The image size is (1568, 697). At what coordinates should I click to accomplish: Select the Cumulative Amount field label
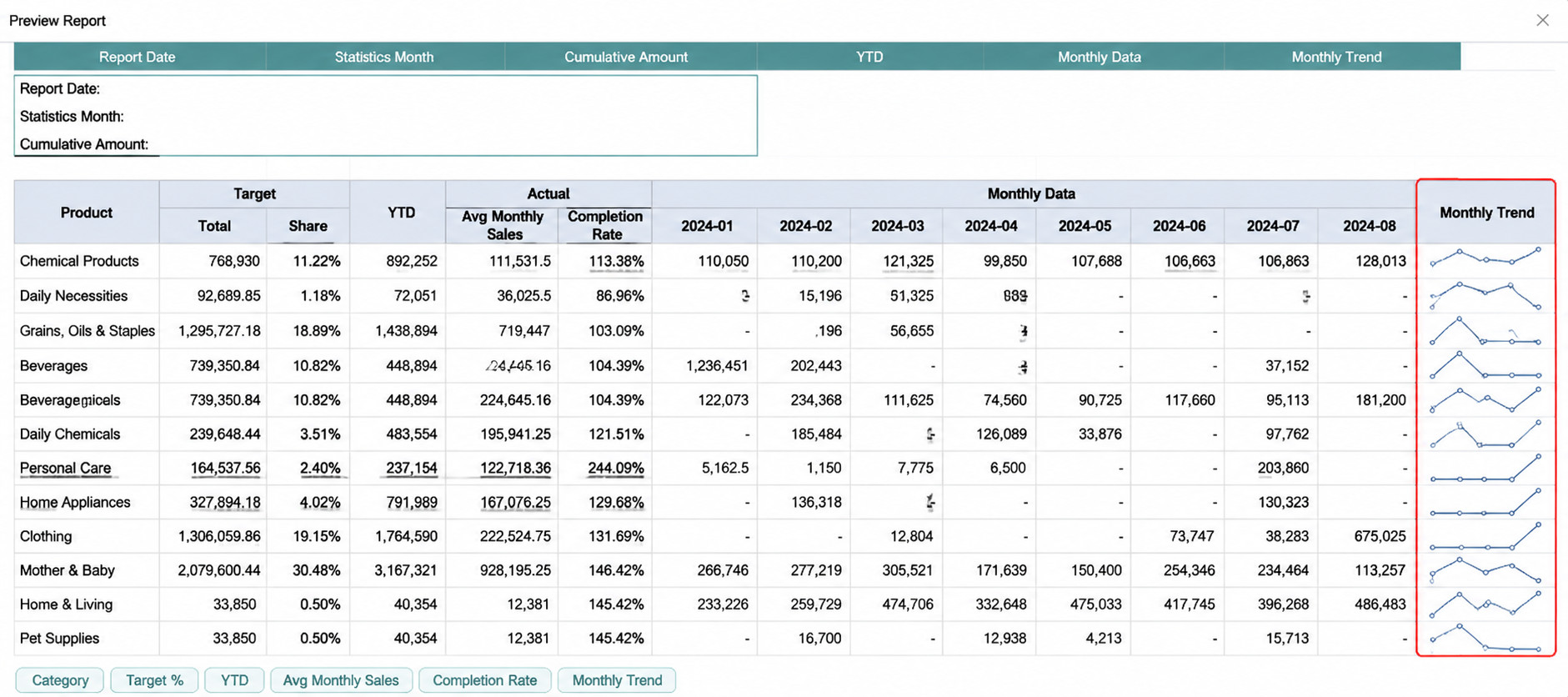(x=84, y=143)
